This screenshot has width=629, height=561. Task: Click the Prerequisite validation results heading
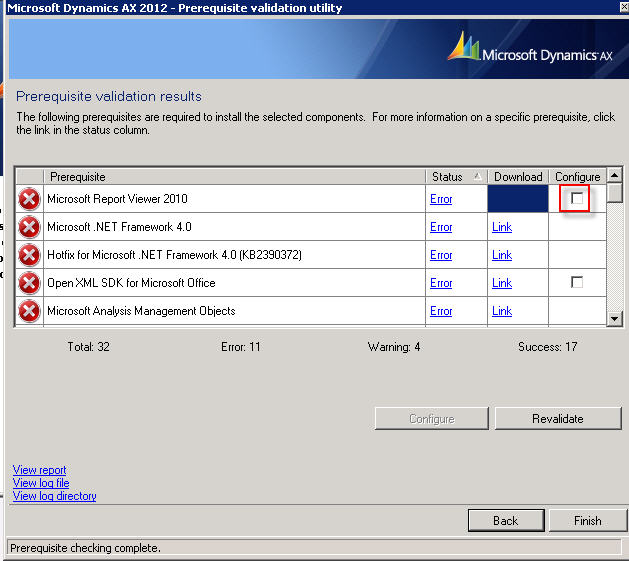click(x=109, y=96)
